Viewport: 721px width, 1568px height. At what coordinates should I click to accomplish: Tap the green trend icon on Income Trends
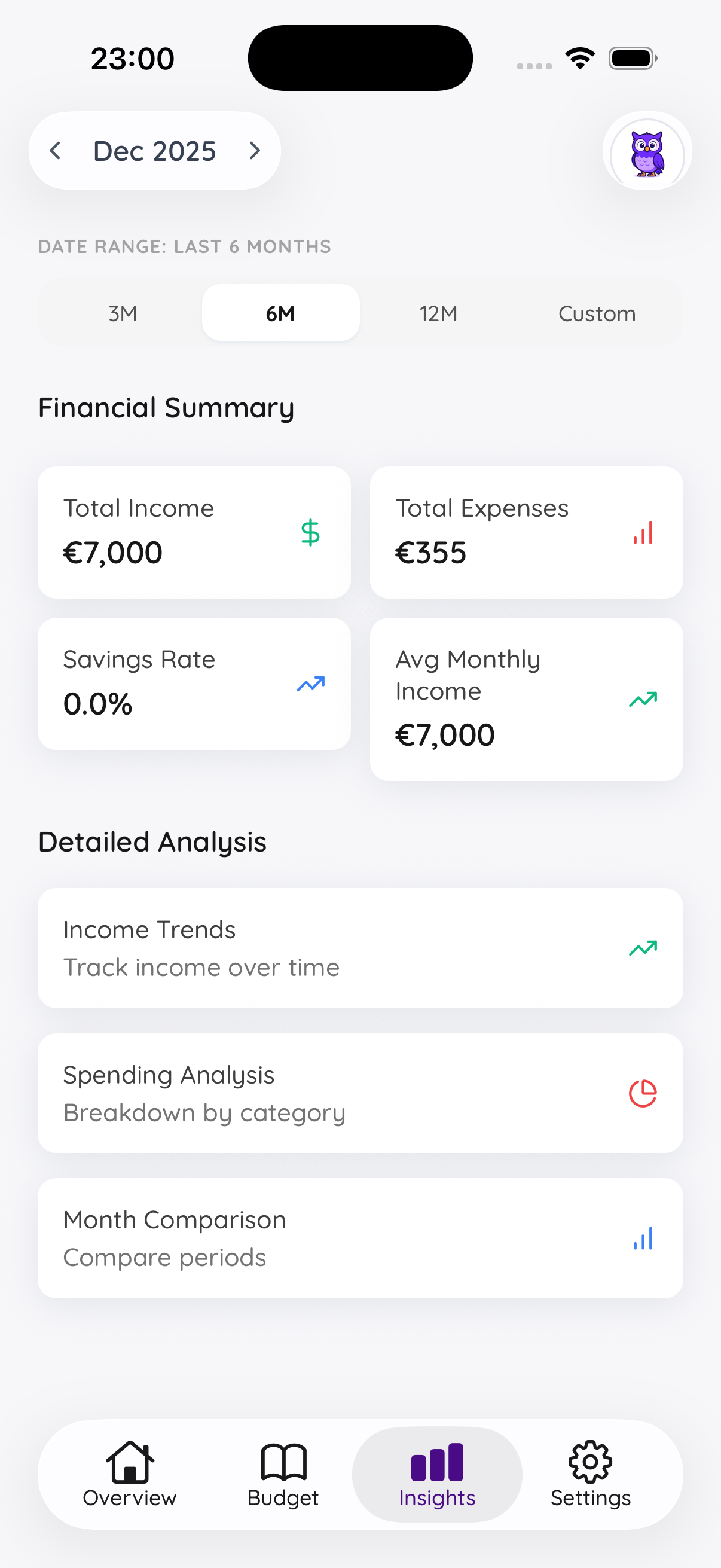point(643,948)
